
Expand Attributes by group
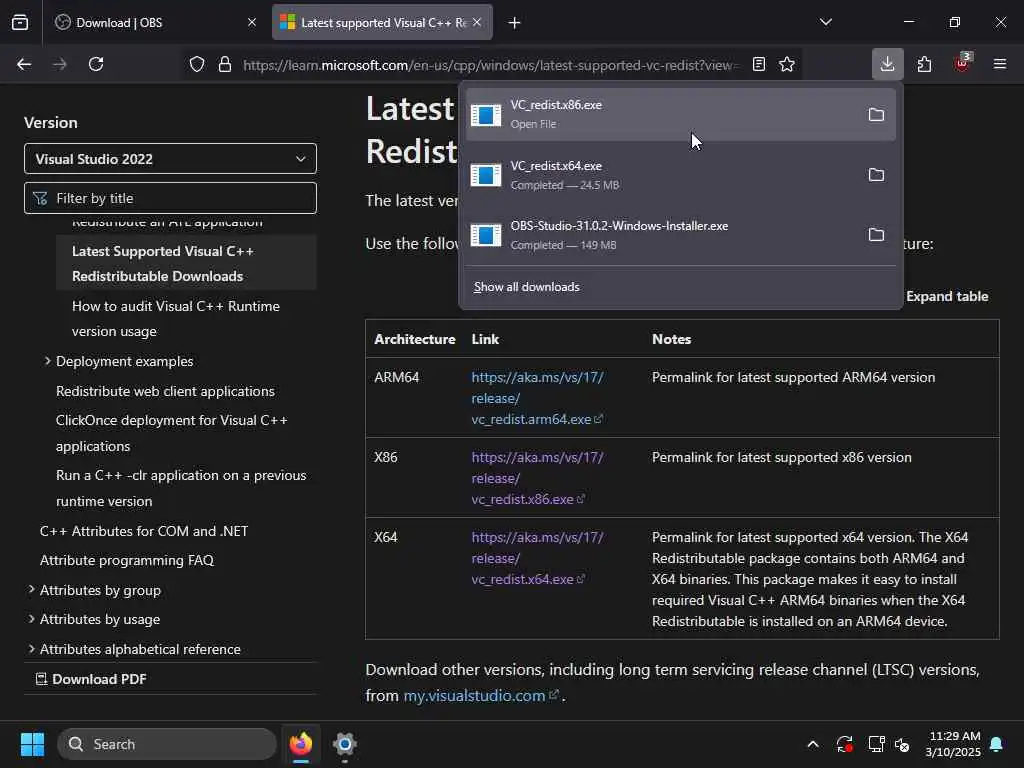tap(31, 590)
